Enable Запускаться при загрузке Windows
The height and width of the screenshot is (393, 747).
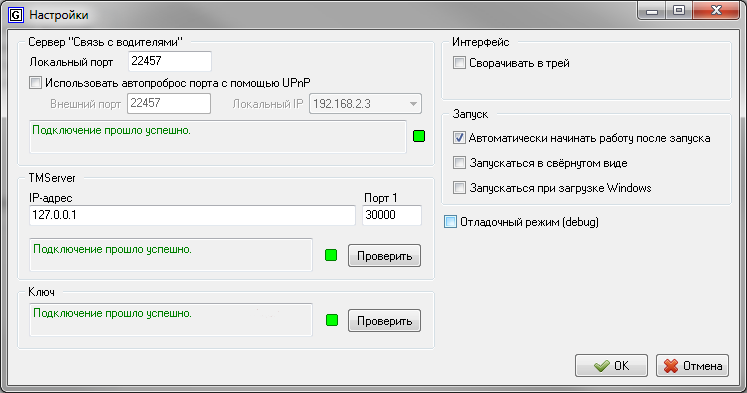pyautogui.click(x=459, y=188)
